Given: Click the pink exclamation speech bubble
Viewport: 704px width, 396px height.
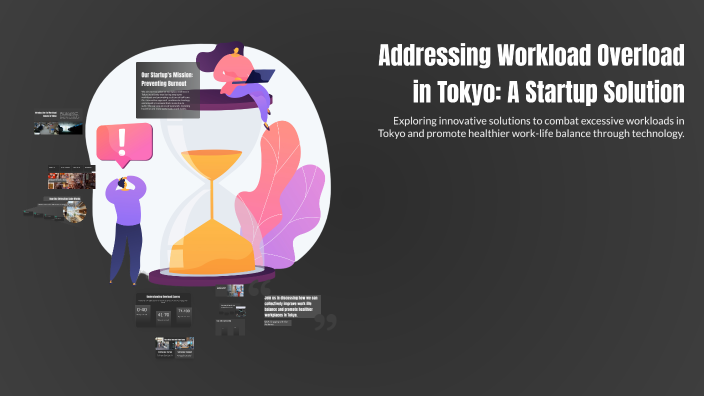Looking at the screenshot, I should click(124, 145).
